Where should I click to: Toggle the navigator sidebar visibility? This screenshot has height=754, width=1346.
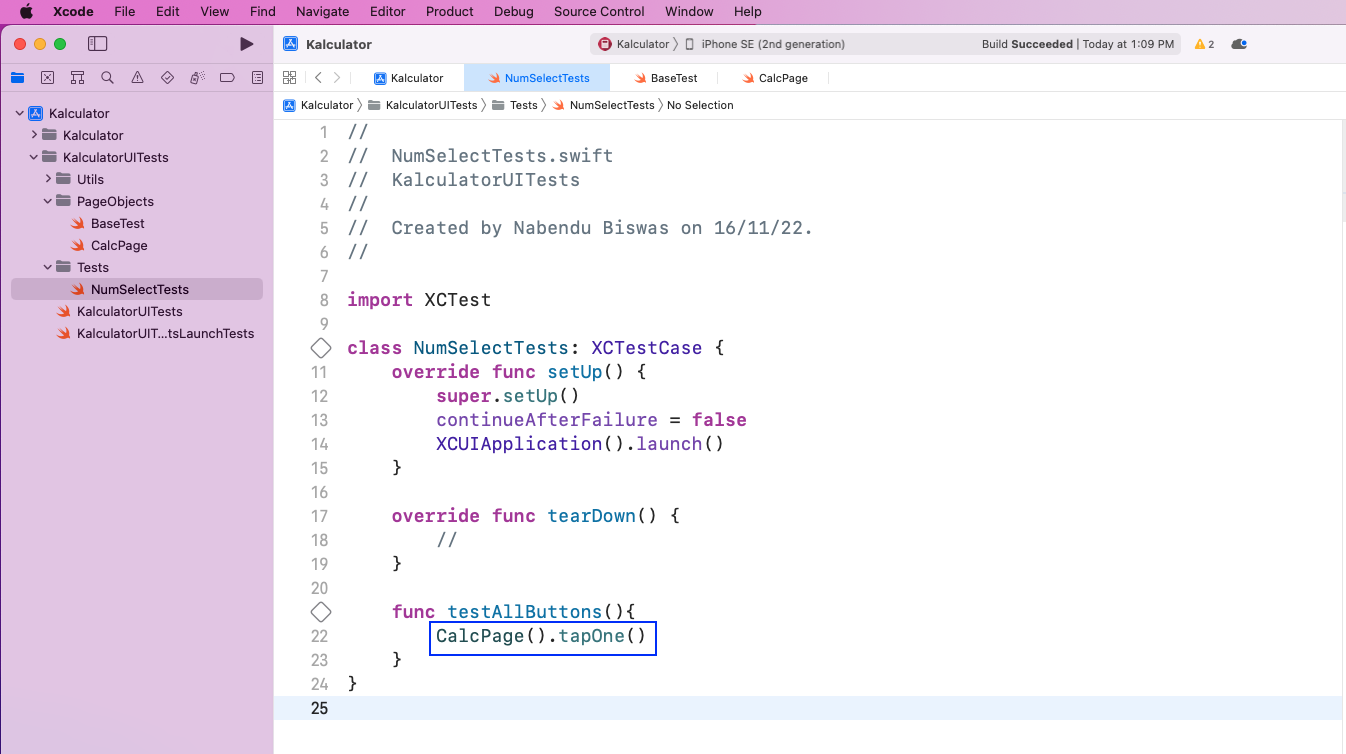[97, 44]
